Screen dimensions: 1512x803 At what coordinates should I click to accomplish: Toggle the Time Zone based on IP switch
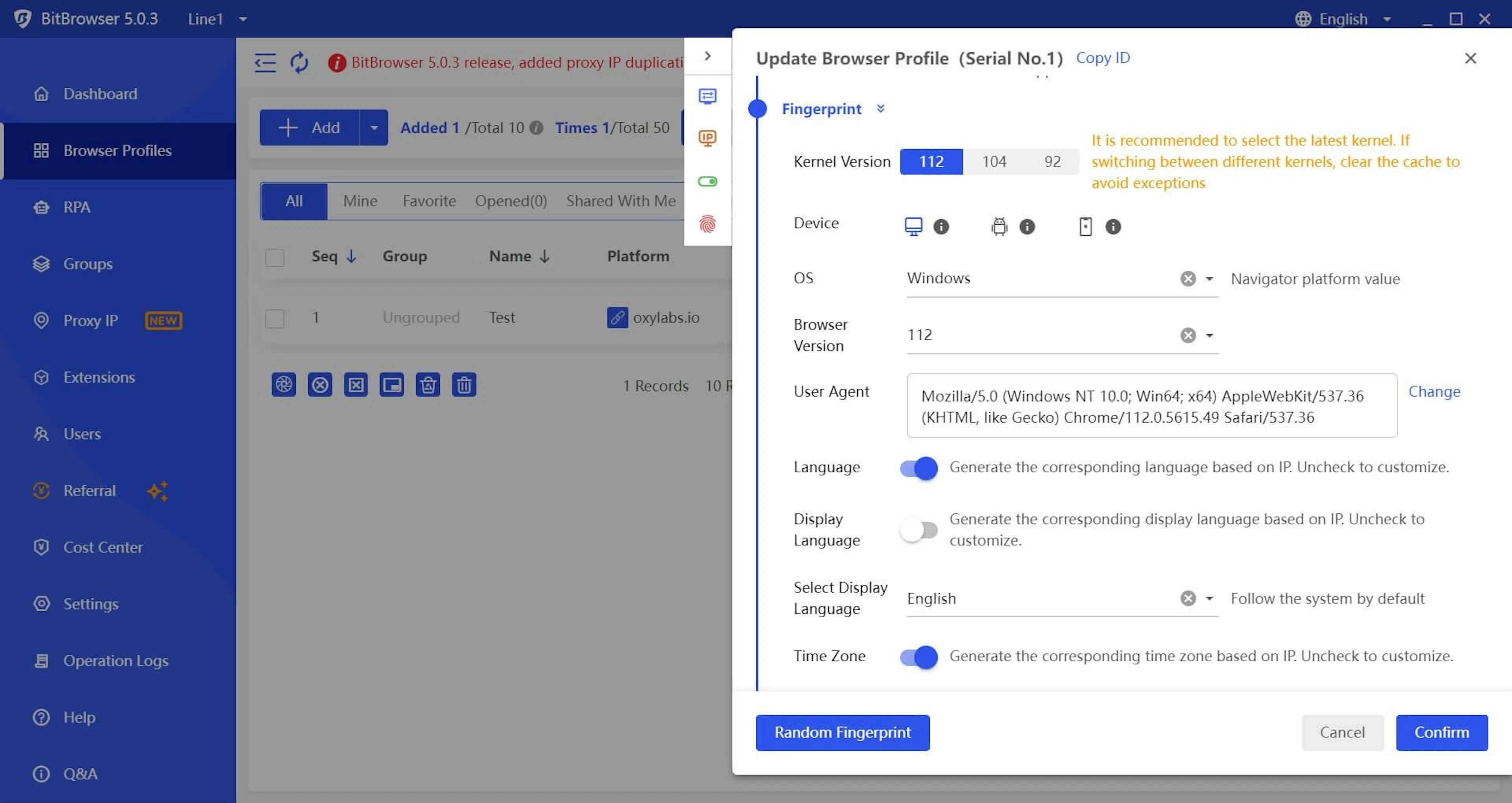point(919,657)
